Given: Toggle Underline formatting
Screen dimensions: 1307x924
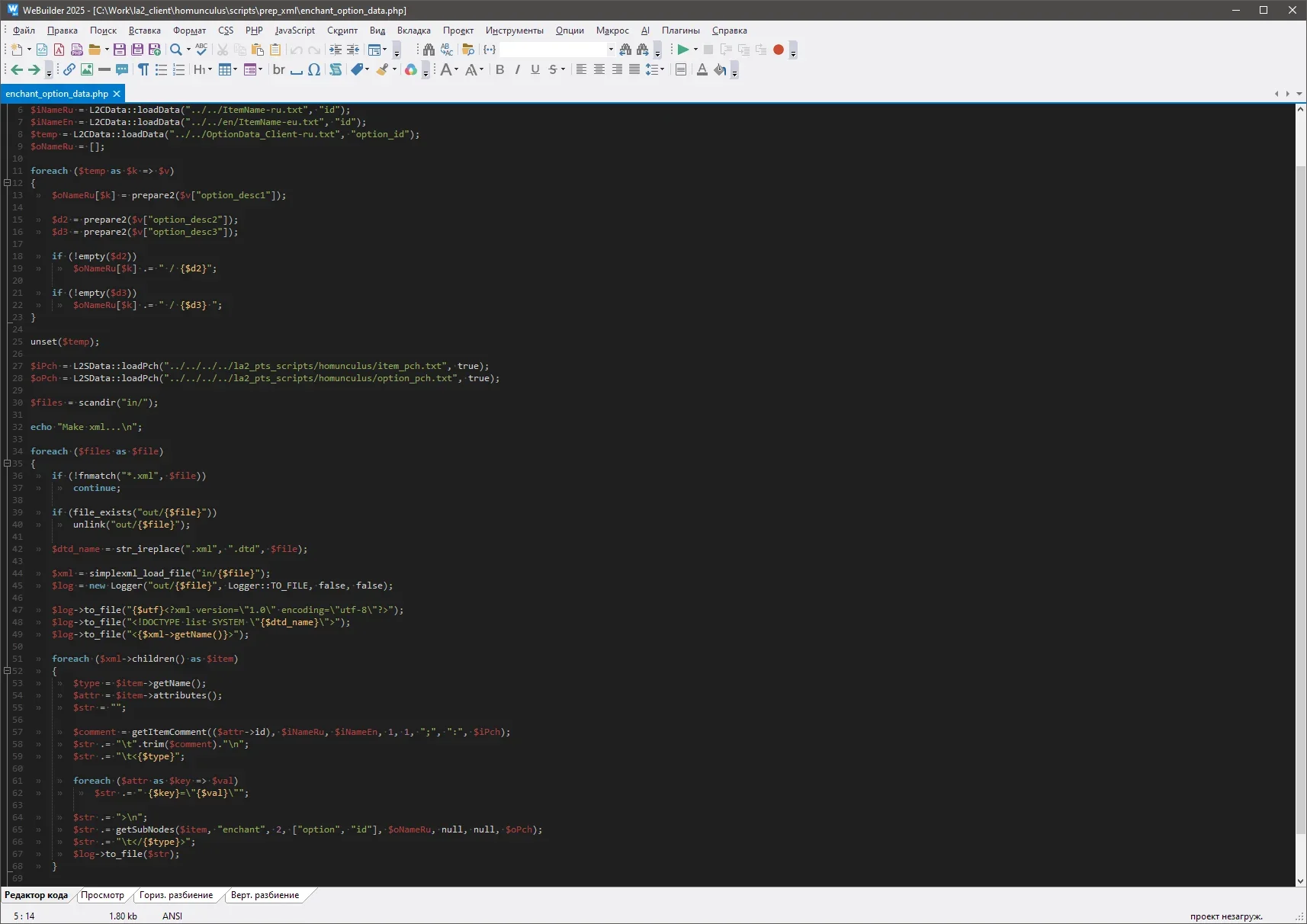Looking at the screenshot, I should [x=535, y=70].
